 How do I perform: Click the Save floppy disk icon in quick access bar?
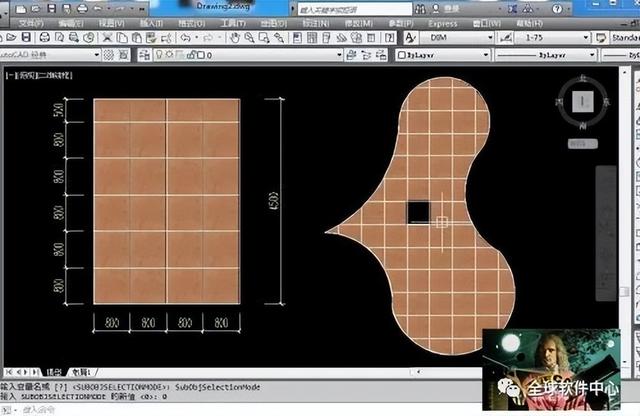(x=52, y=8)
